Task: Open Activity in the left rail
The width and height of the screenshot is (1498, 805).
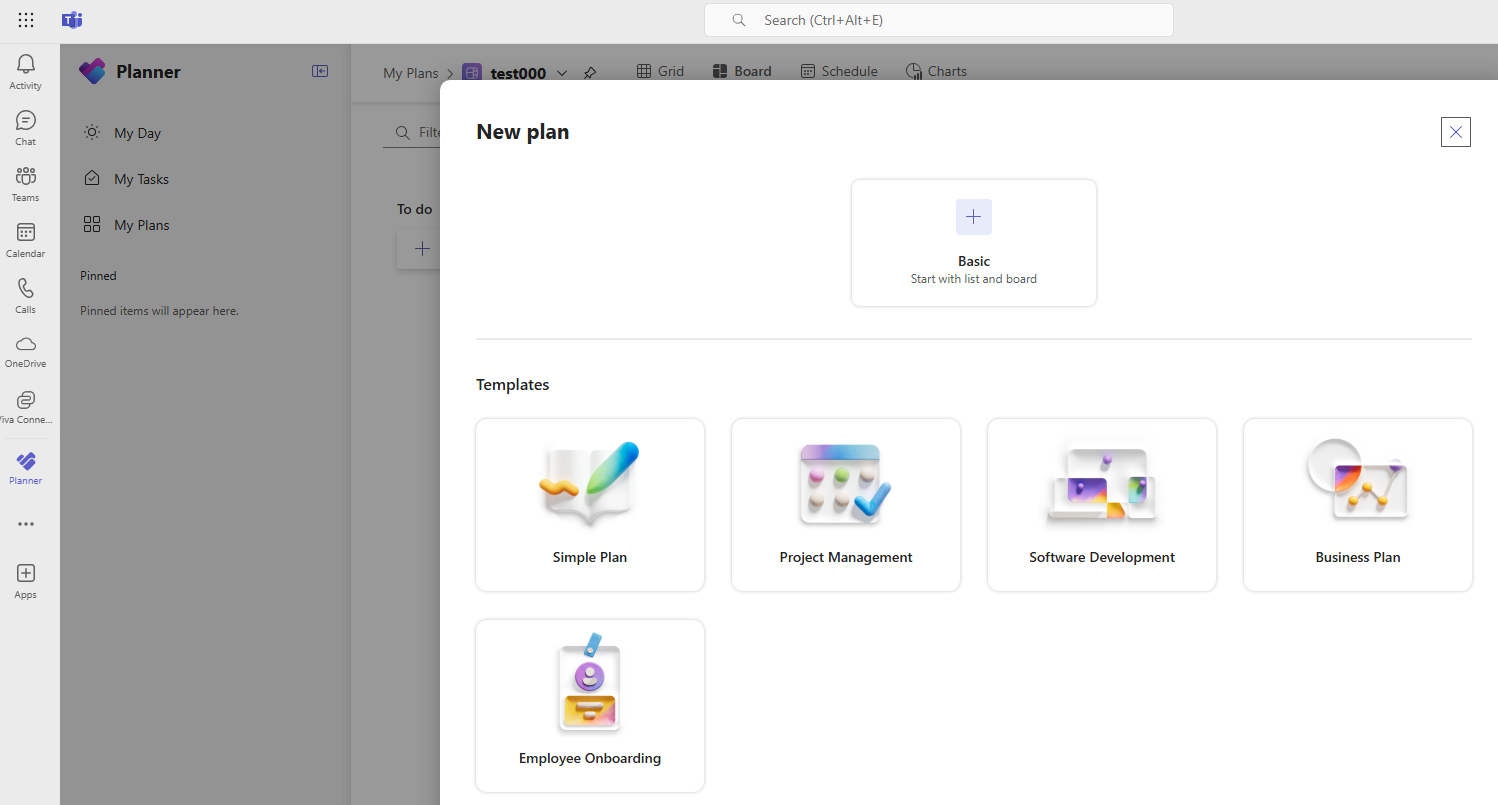Action: pyautogui.click(x=26, y=72)
